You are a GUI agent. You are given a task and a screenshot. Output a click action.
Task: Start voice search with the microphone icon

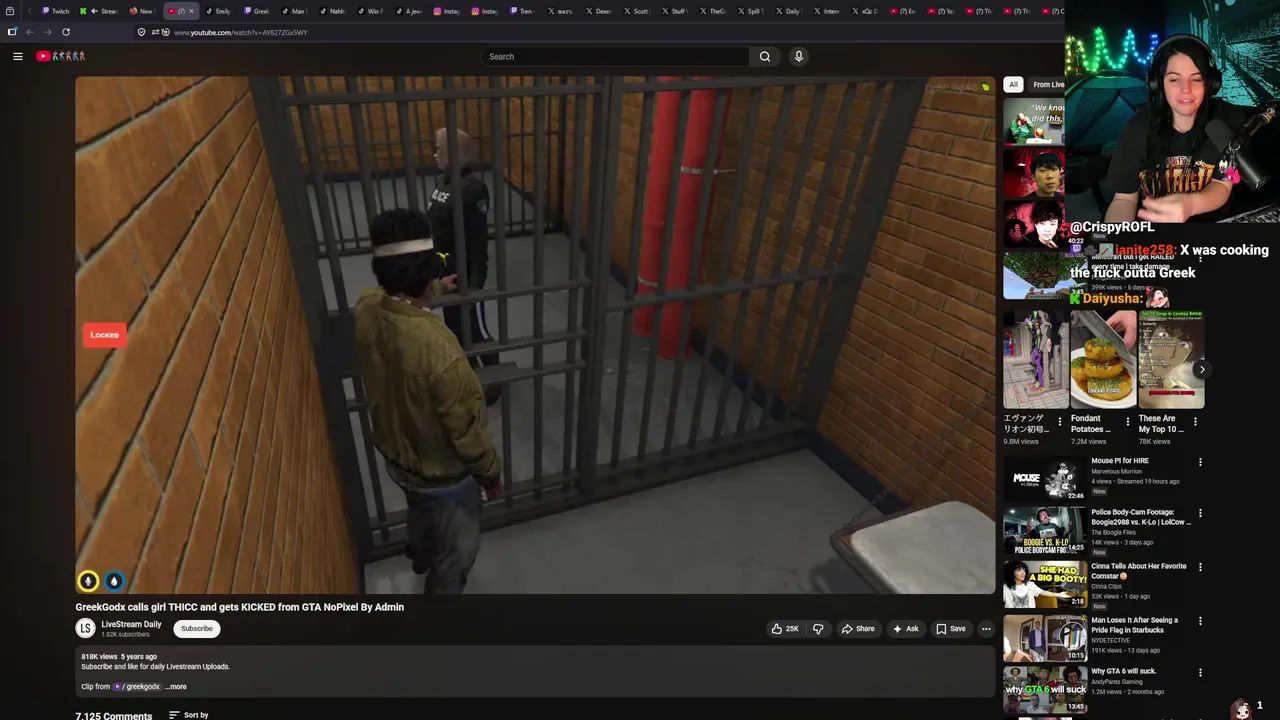point(798,56)
